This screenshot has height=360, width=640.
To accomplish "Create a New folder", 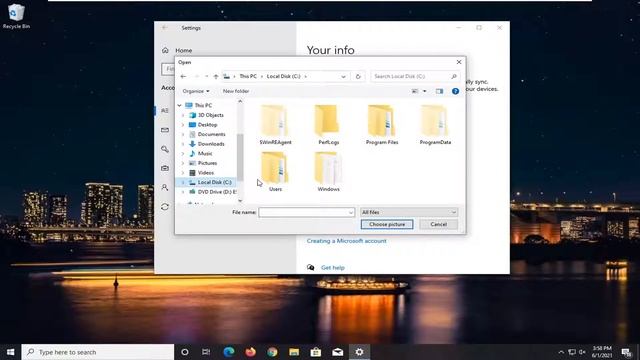I will point(236,91).
